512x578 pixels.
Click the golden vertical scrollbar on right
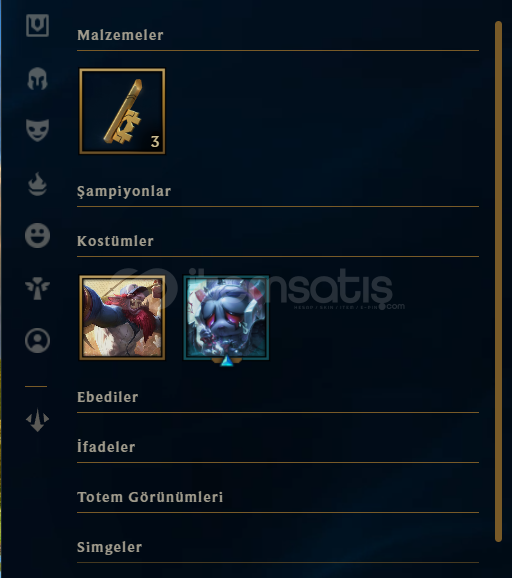coord(498,281)
